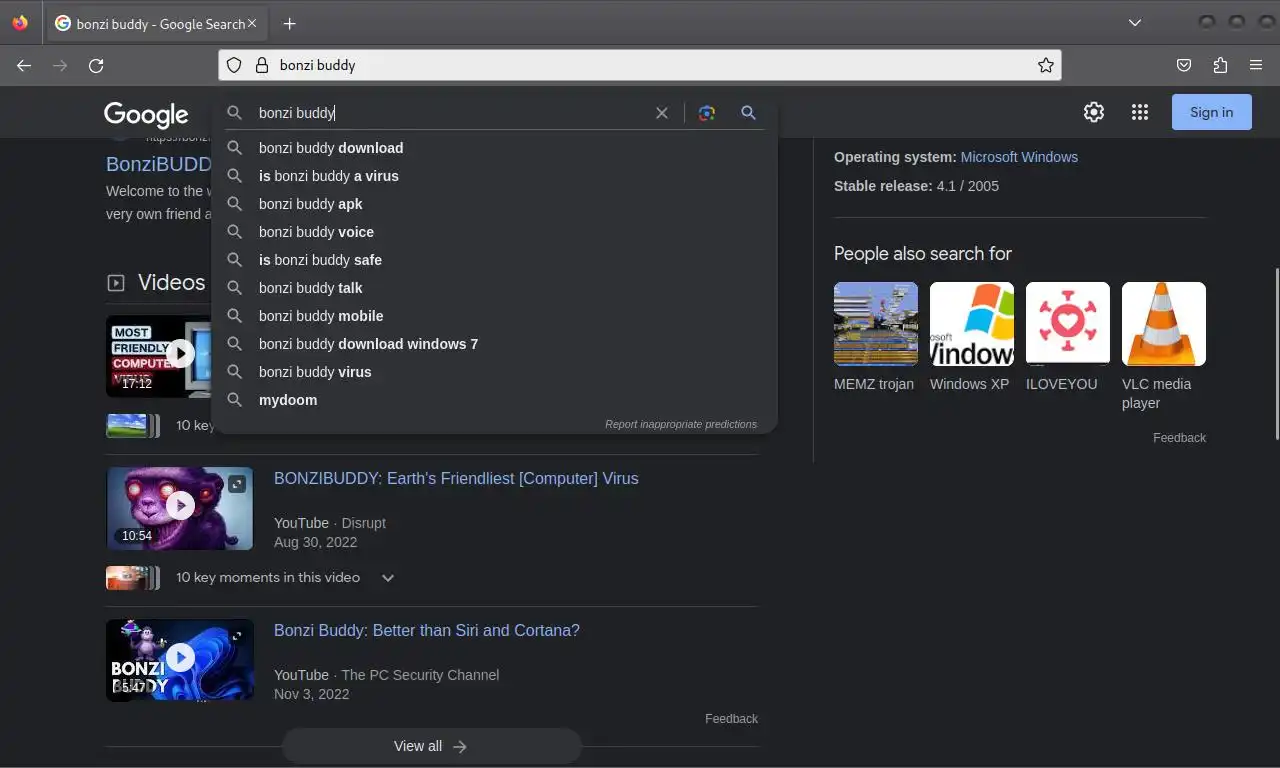Click Feedback below the videos section
Viewport: 1280px width, 768px height.
pos(731,719)
